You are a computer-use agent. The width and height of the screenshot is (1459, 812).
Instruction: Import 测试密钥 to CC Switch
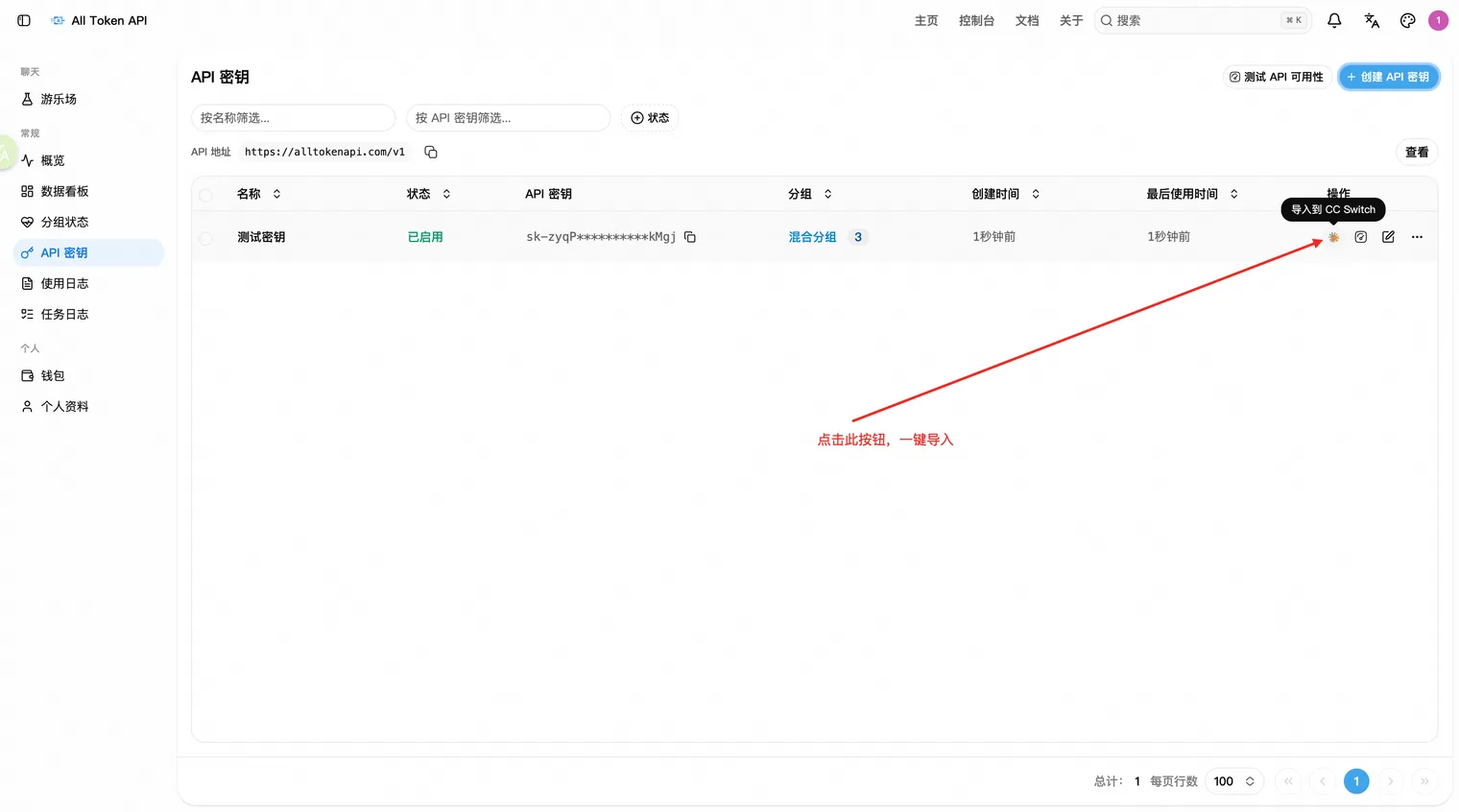pos(1333,237)
